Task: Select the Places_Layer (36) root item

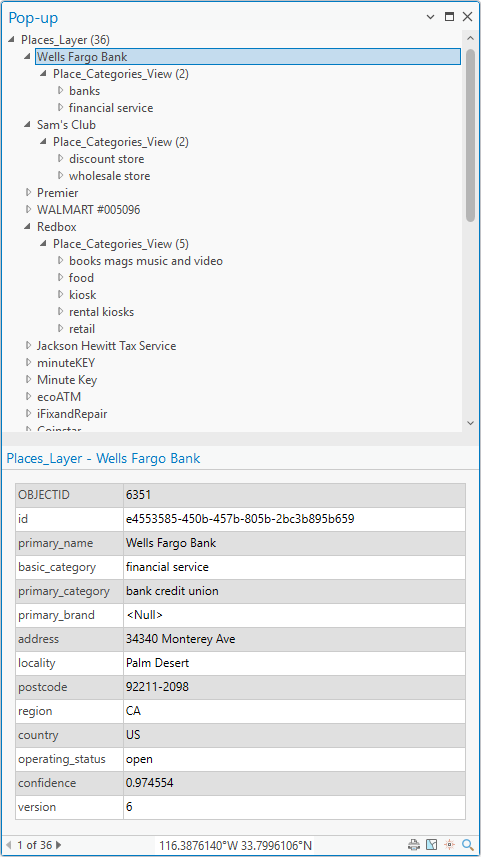Action: pos(65,39)
